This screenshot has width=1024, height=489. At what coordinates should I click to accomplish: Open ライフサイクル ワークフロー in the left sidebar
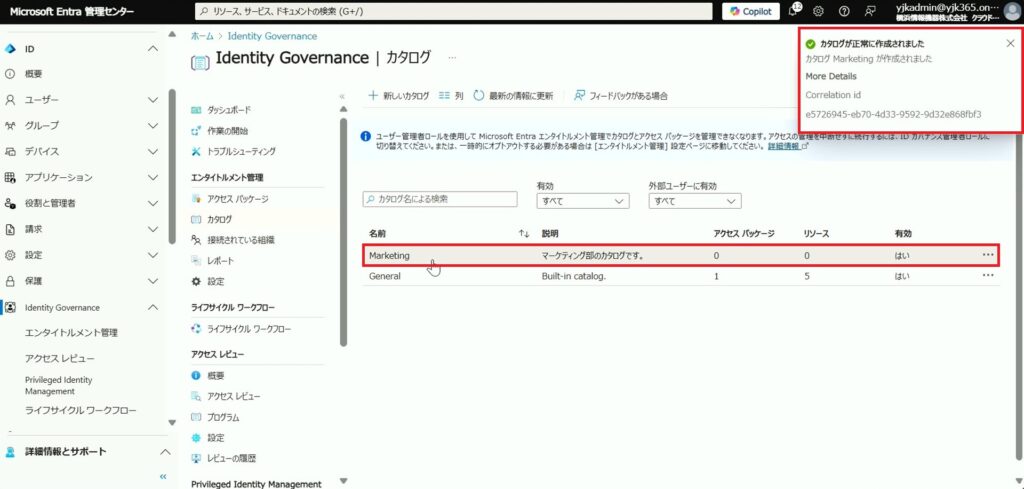pos(80,411)
